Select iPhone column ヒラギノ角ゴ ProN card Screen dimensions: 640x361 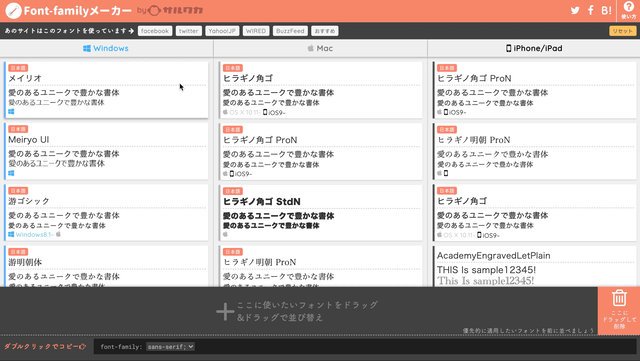pos(535,90)
